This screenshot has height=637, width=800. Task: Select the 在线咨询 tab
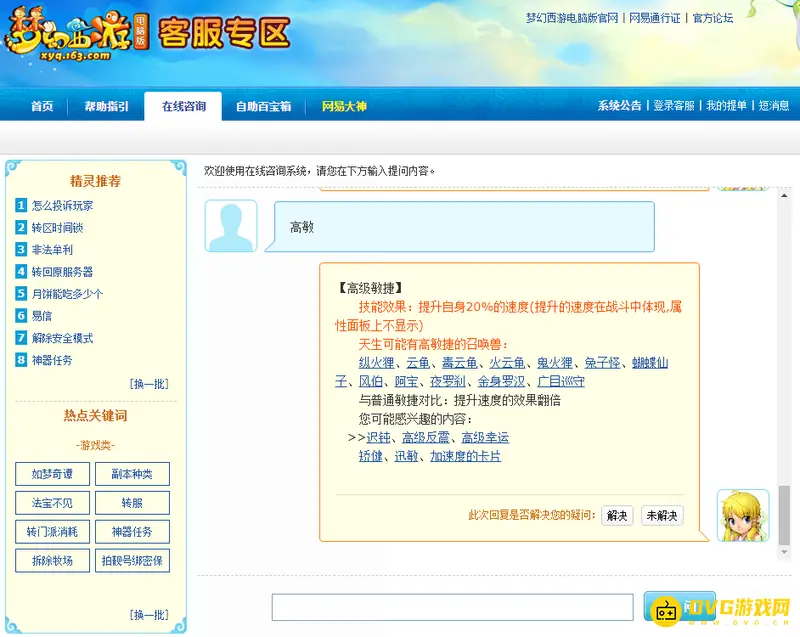coord(184,106)
